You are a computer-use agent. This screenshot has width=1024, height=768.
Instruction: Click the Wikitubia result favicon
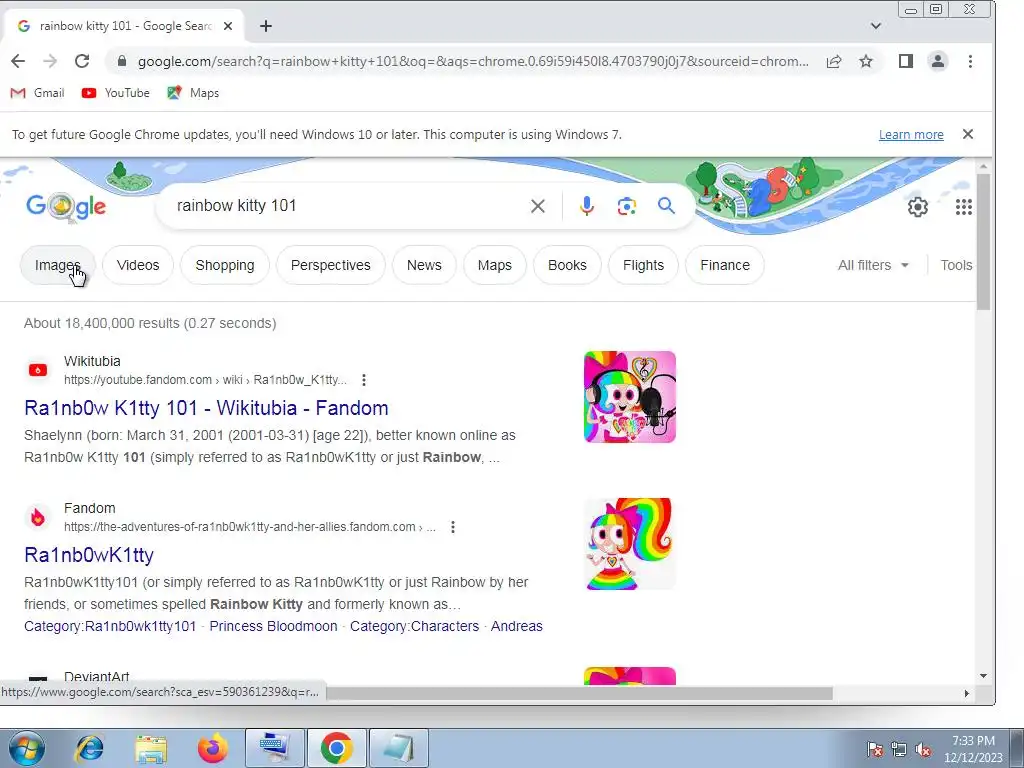pyautogui.click(x=38, y=370)
